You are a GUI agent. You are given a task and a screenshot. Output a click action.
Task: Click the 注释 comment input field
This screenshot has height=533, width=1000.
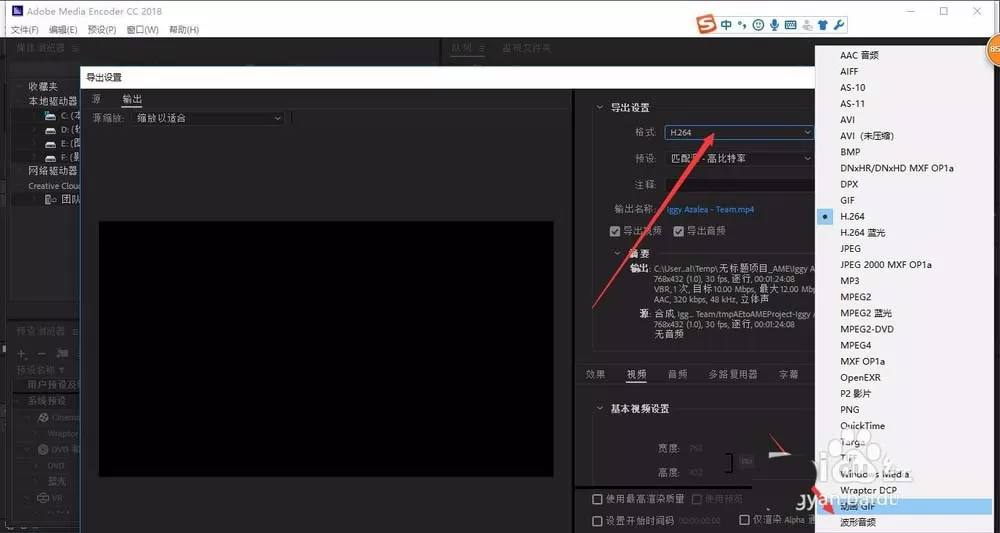(740, 185)
